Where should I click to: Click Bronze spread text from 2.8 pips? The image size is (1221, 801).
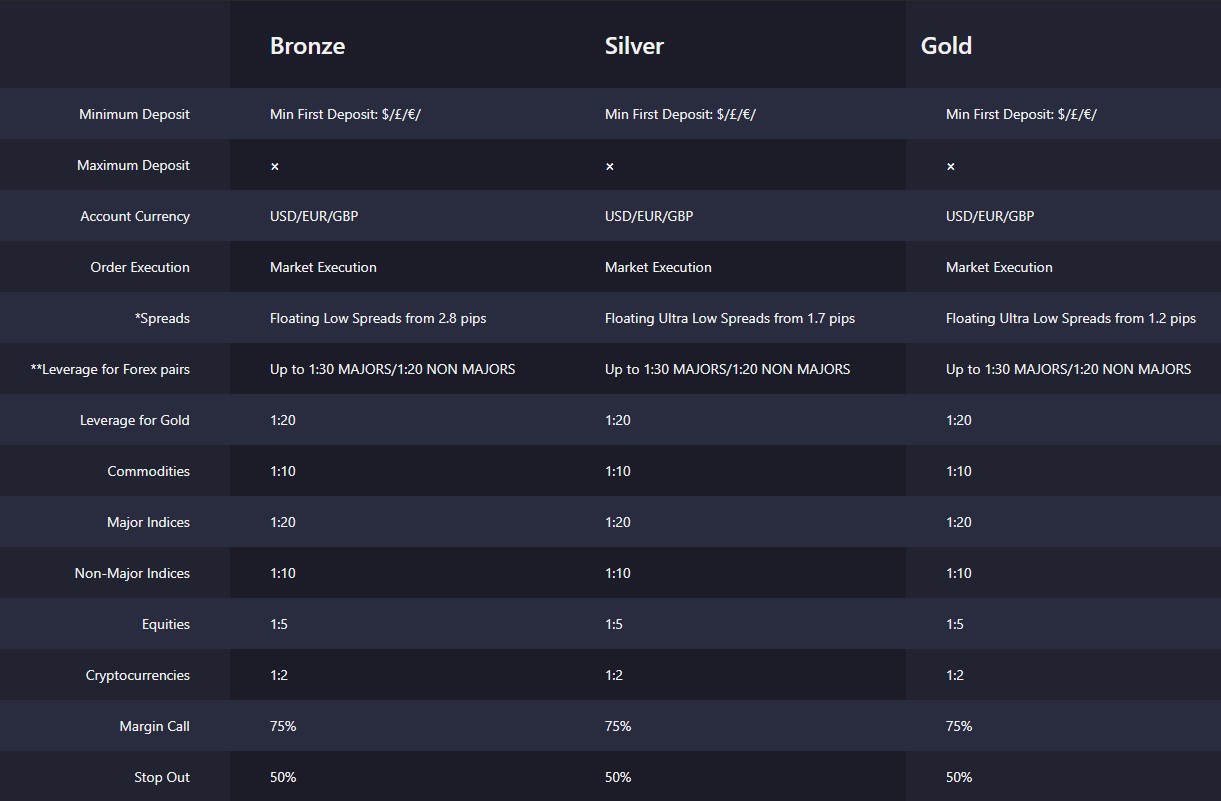(378, 319)
